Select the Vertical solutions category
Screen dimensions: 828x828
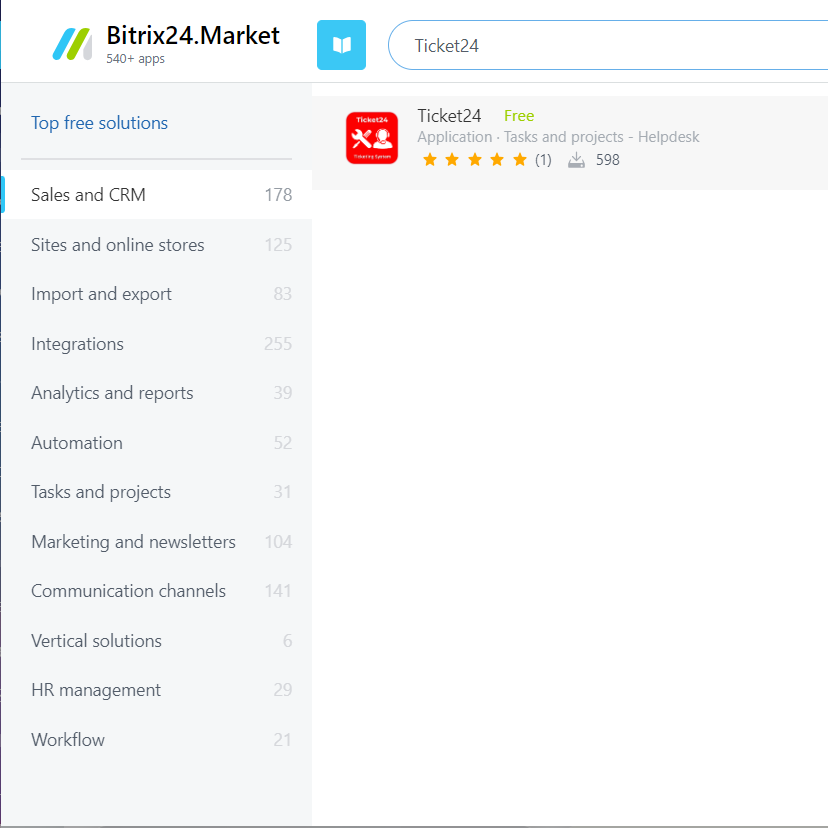[96, 641]
